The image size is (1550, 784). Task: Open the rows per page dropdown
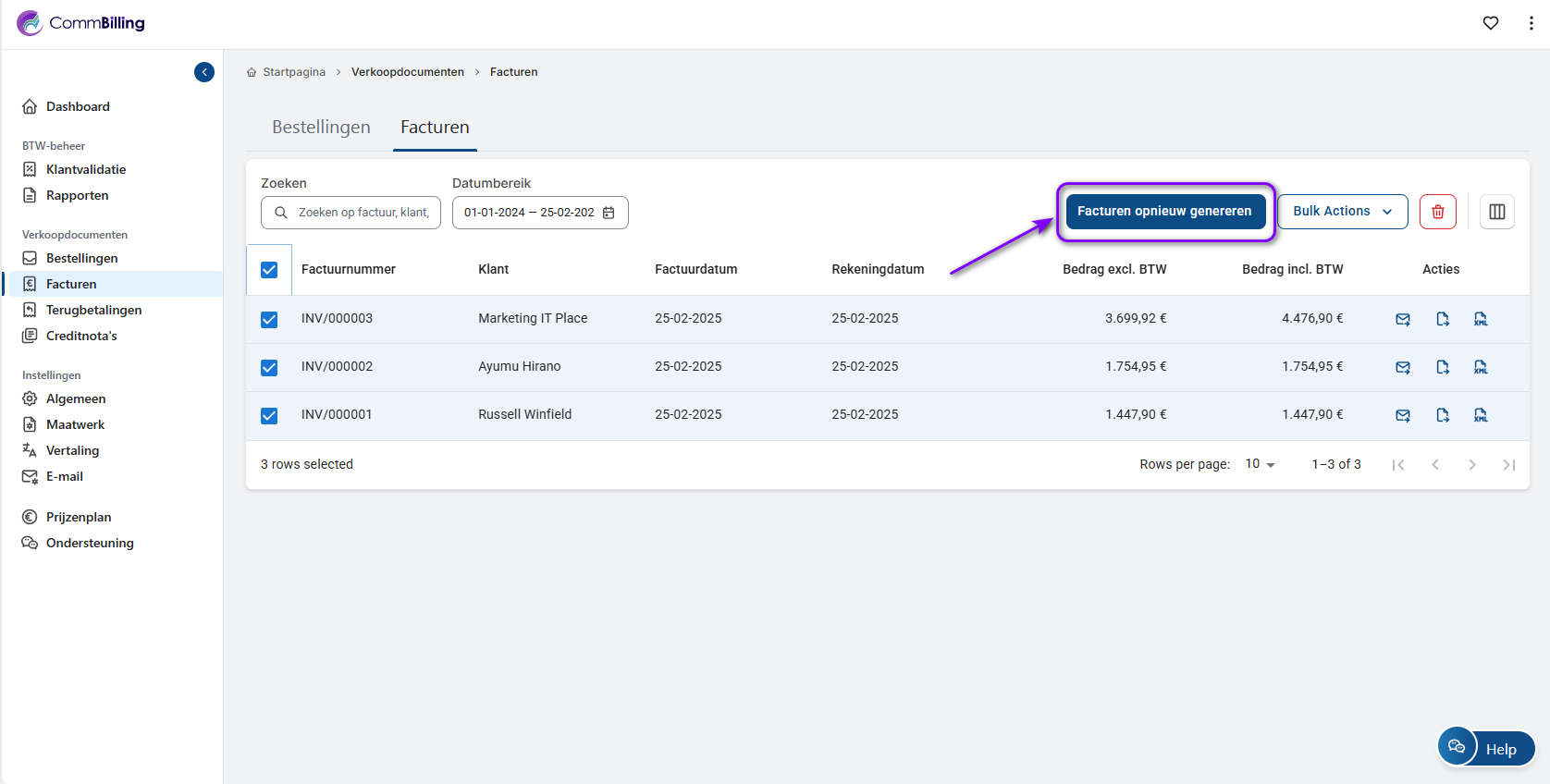click(1260, 464)
